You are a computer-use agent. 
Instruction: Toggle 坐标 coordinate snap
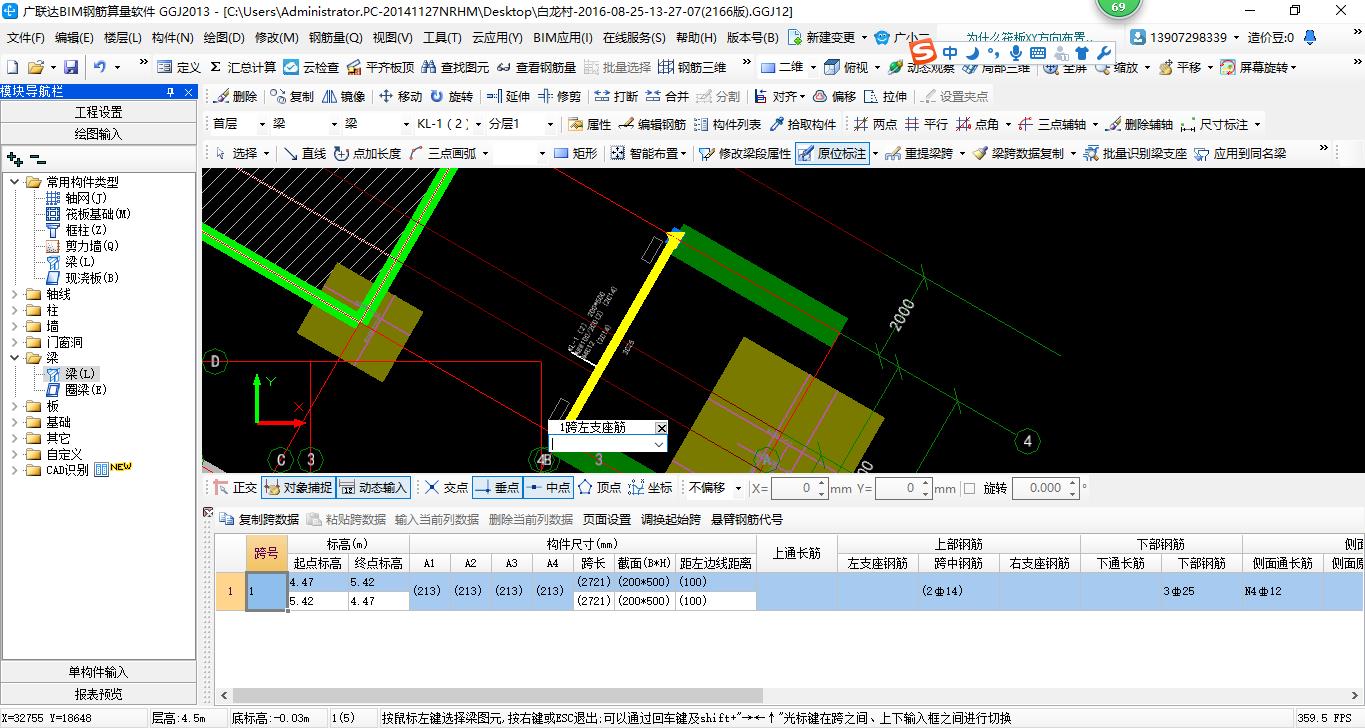pyautogui.click(x=650, y=488)
